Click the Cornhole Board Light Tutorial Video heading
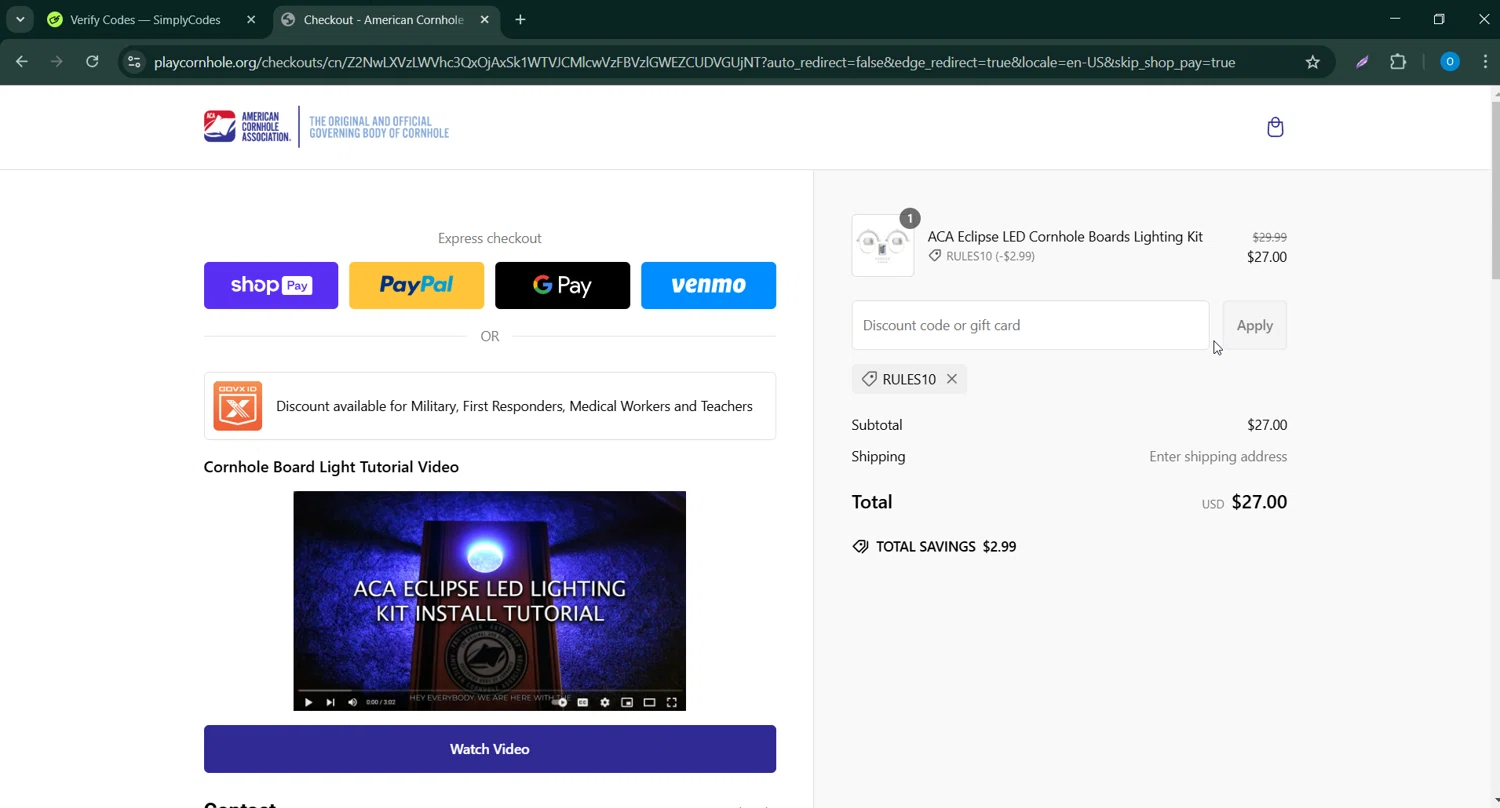 coord(331,467)
